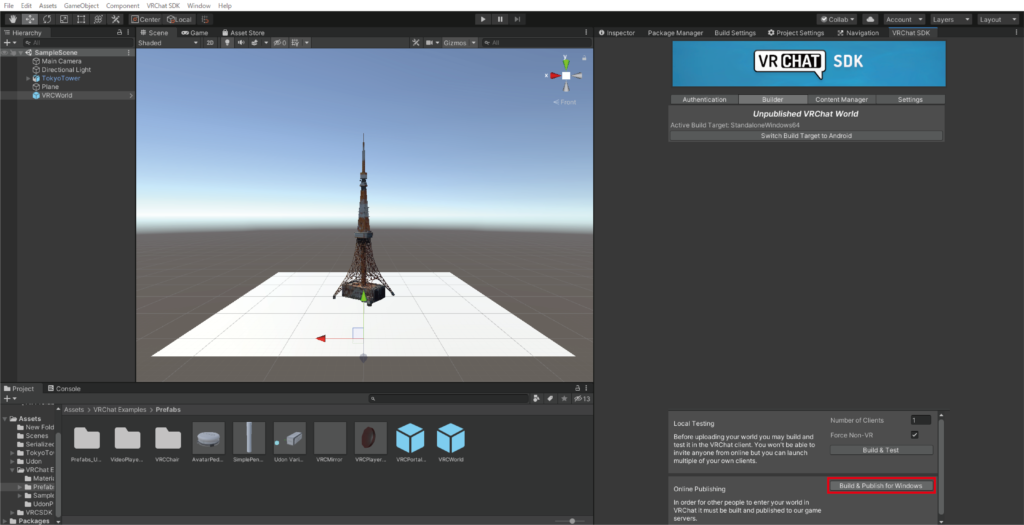Switch to the Console tab

[x=63, y=388]
